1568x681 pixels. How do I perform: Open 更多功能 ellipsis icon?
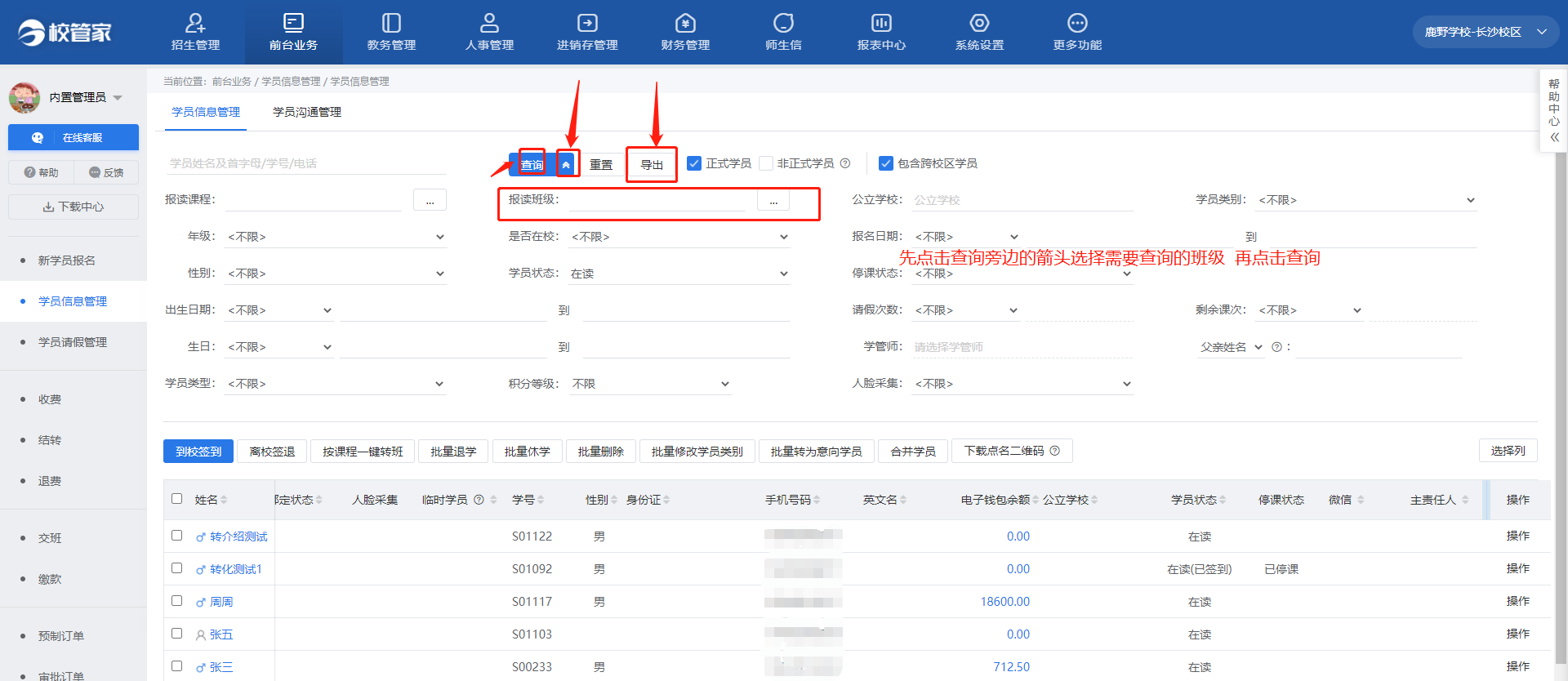[x=1077, y=23]
